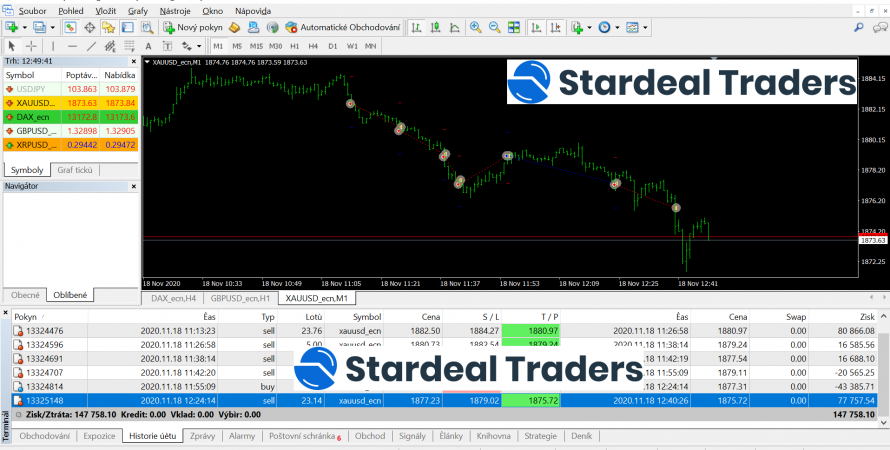Select the H4 timeframe button
The width and height of the screenshot is (890, 450).
pyautogui.click(x=313, y=46)
